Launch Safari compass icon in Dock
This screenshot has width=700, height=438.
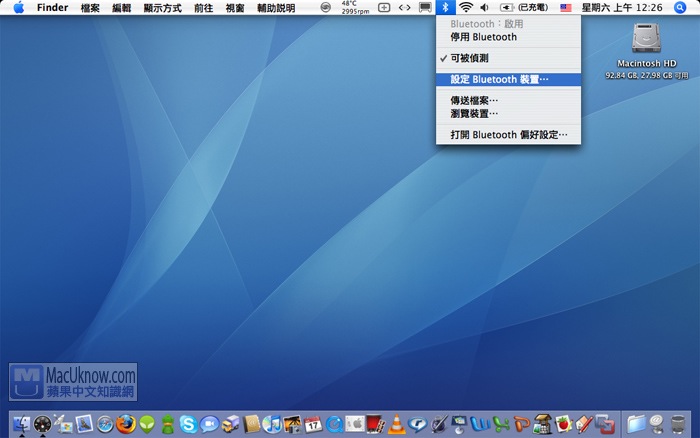point(105,424)
